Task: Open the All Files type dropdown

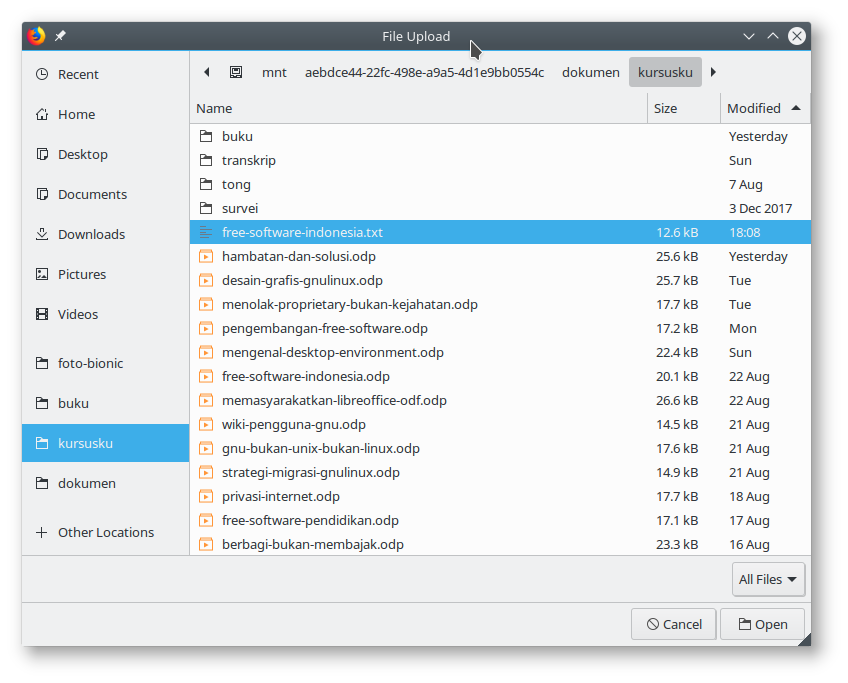Action: pos(767,579)
